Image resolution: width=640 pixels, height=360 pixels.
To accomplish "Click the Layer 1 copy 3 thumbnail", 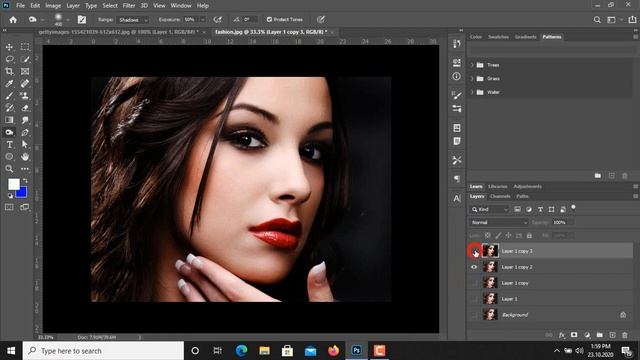I will point(490,251).
